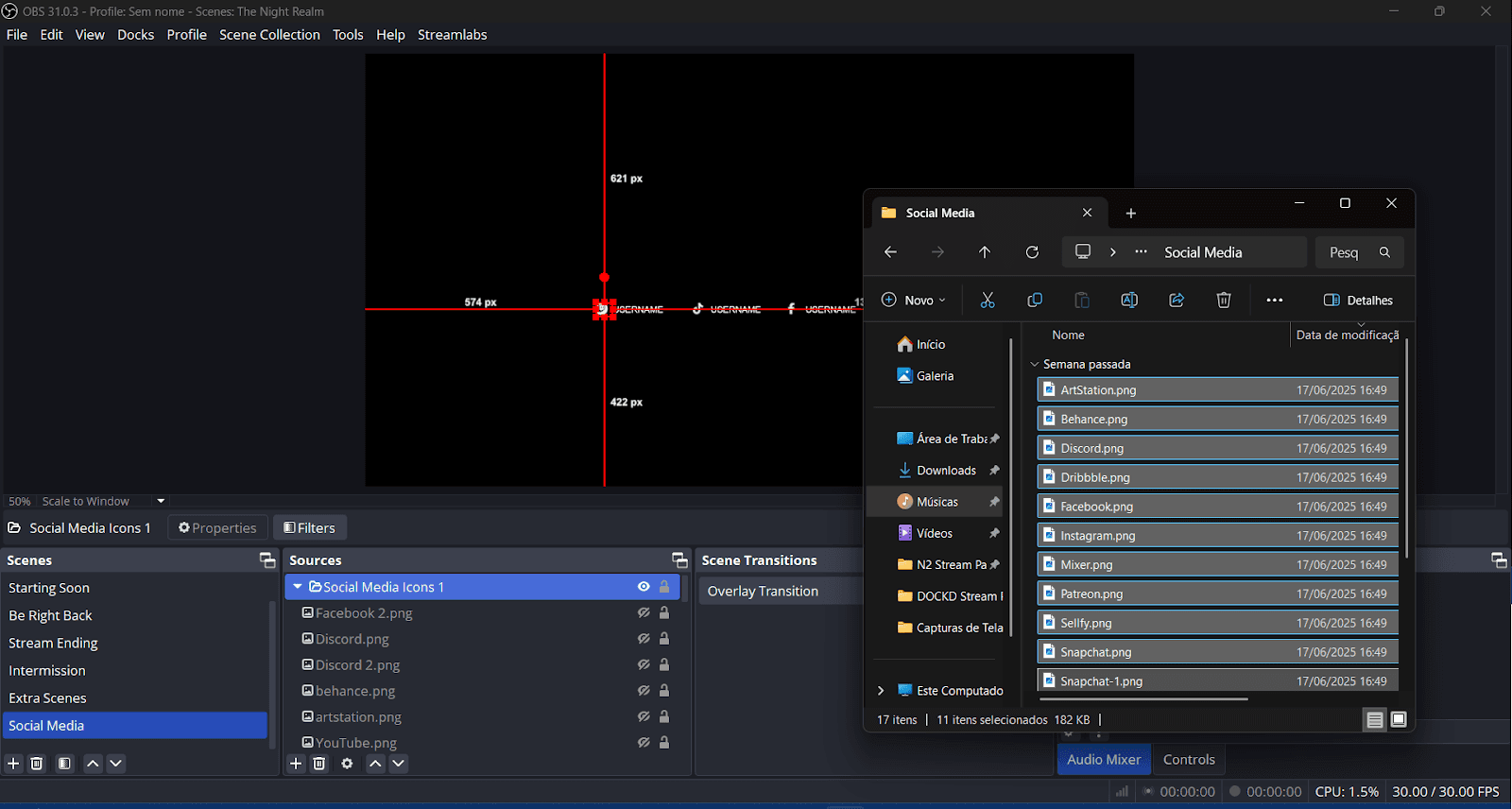The image size is (1512, 809).
Task: Switch to the Controls tab
Action: [1189, 760]
